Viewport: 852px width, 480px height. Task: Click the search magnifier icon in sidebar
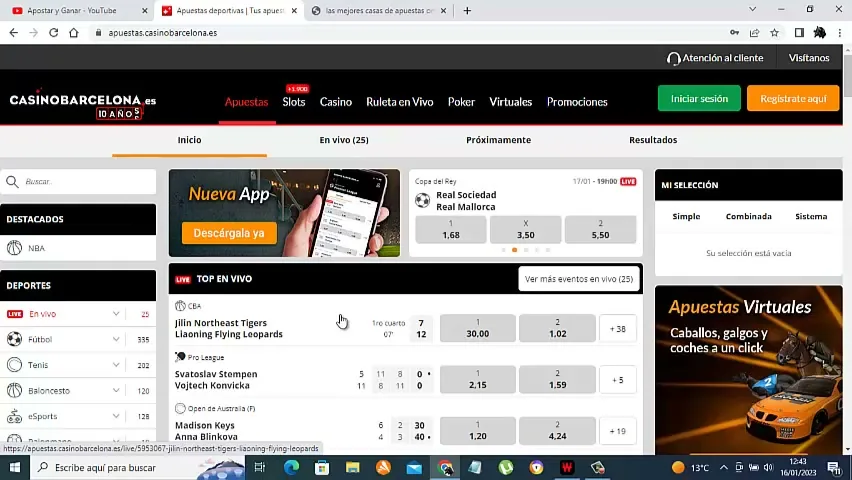[12, 182]
